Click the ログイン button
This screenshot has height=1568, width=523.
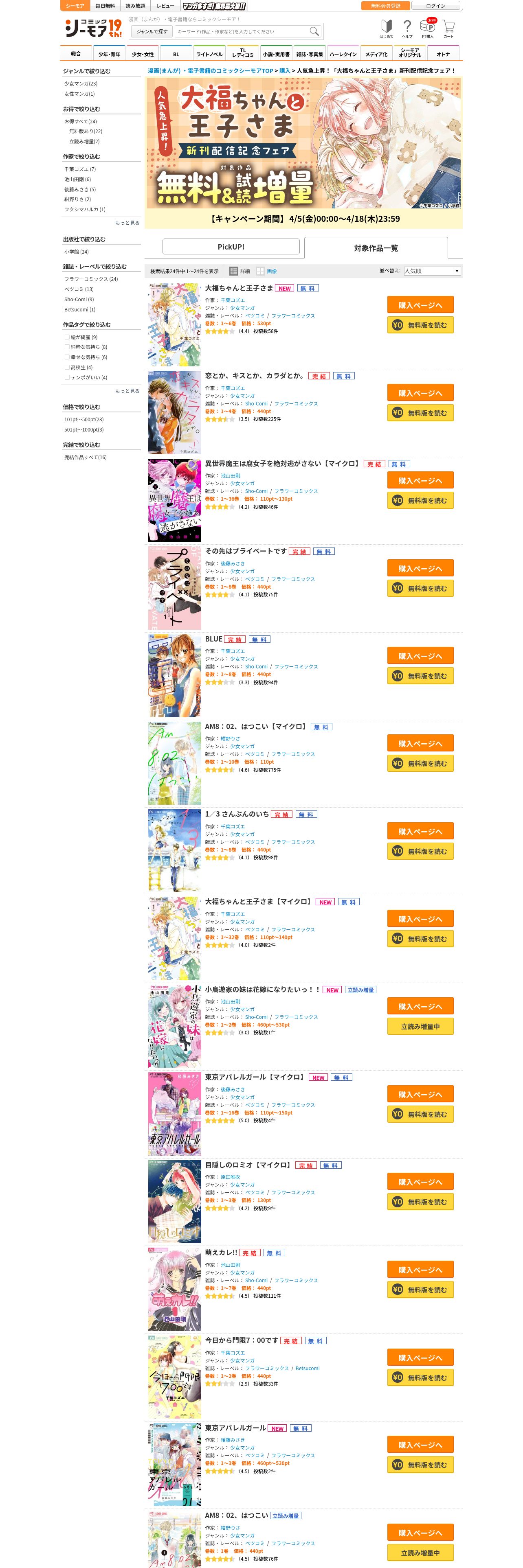click(x=435, y=5)
